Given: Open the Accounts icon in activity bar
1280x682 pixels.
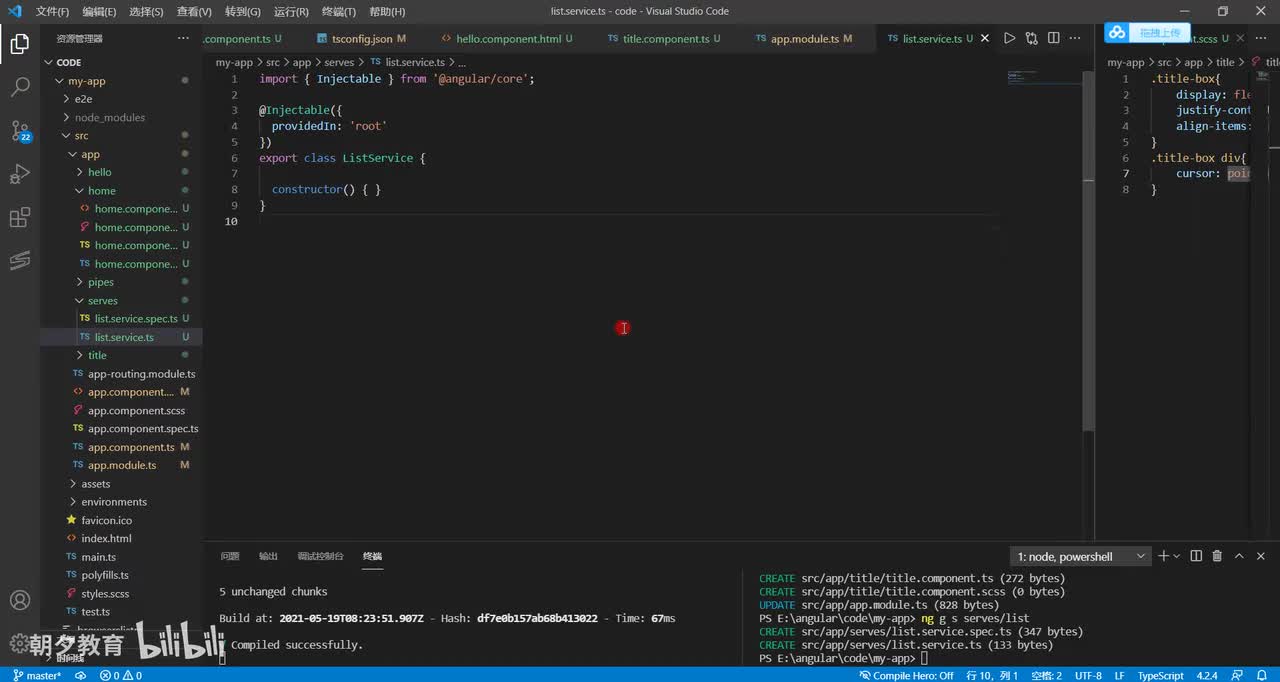Looking at the screenshot, I should tap(19, 601).
